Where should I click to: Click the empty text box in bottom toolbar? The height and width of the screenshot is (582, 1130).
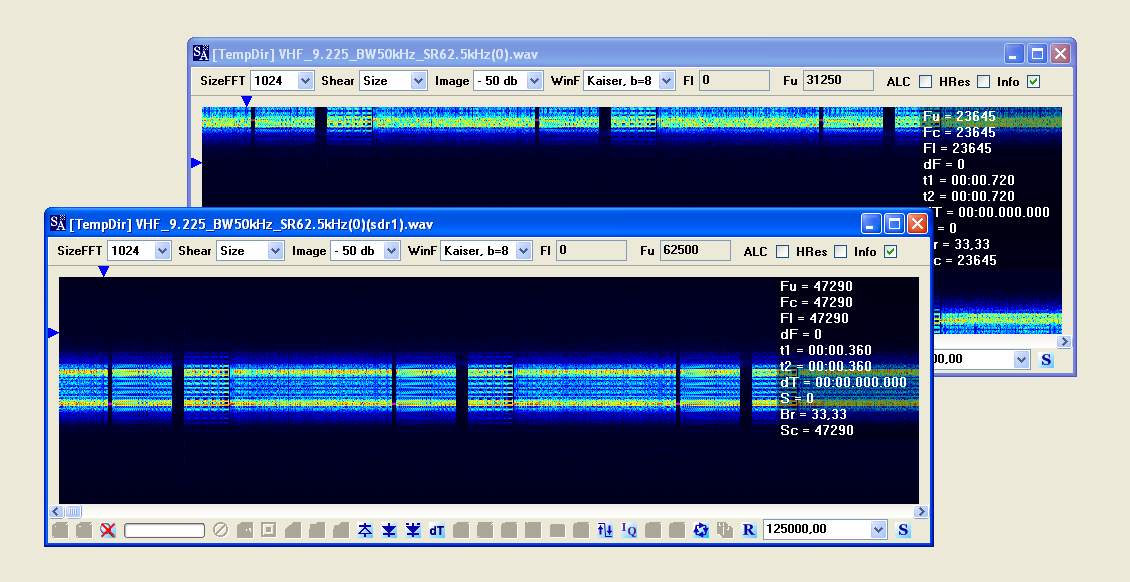point(164,531)
